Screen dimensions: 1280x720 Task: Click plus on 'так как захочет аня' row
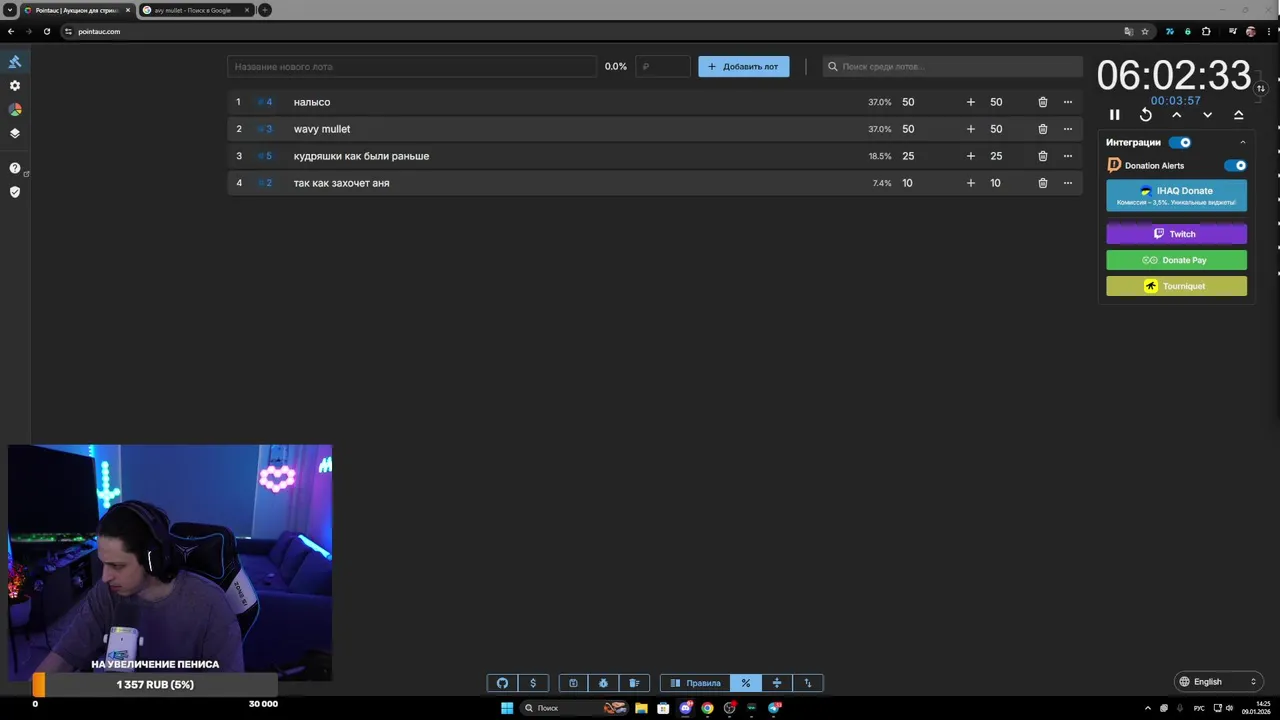pyautogui.click(x=970, y=183)
